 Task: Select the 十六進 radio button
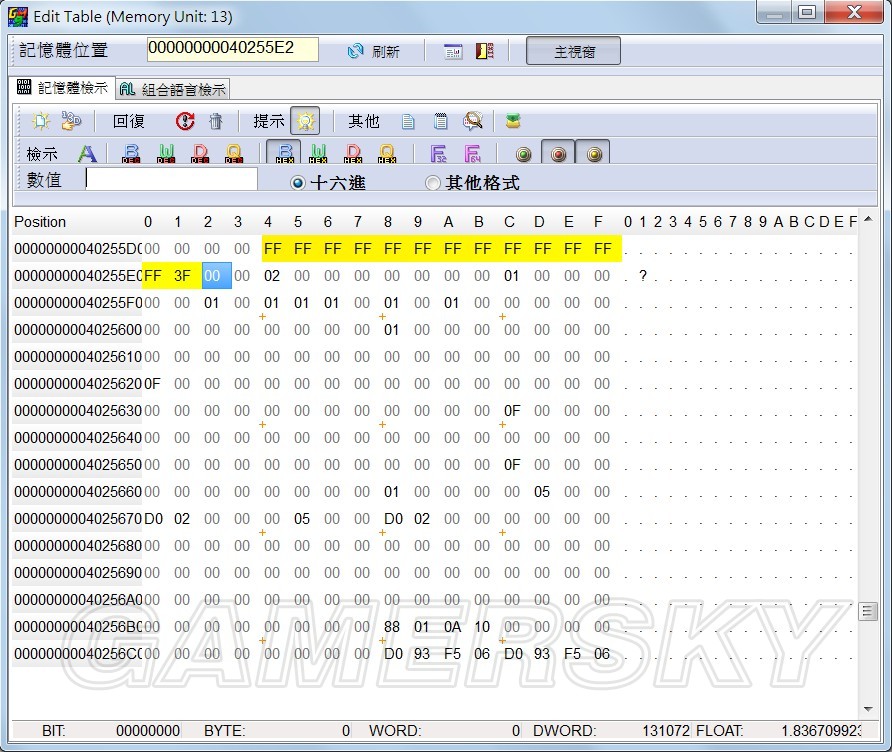299,182
